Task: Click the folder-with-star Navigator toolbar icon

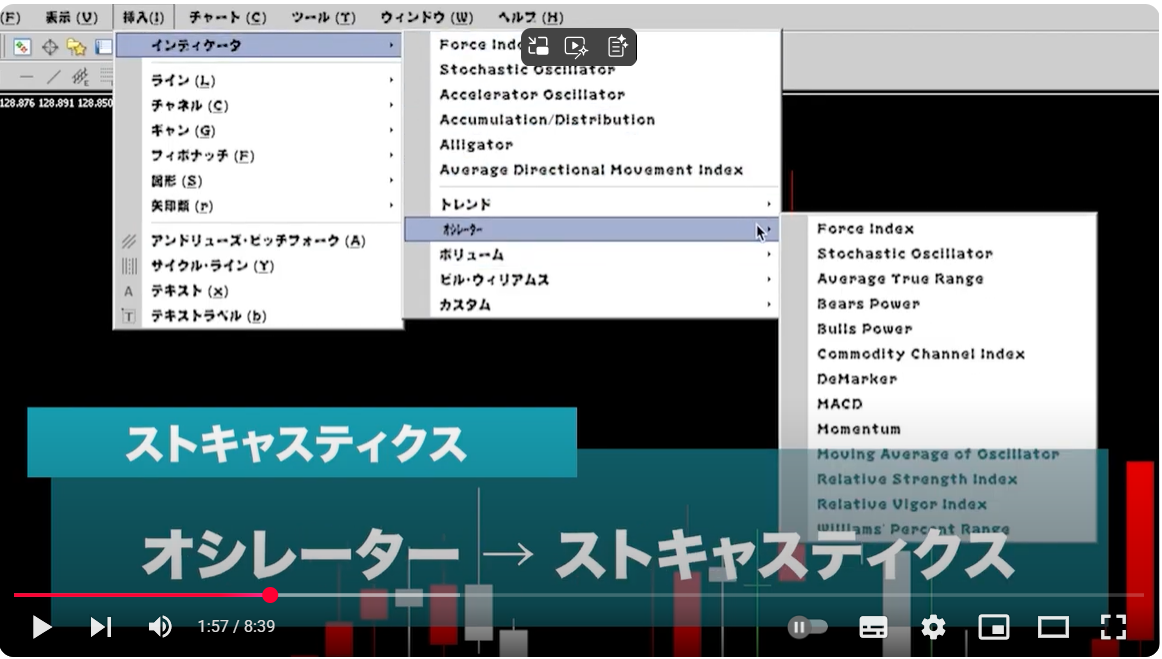Action: 76,47
